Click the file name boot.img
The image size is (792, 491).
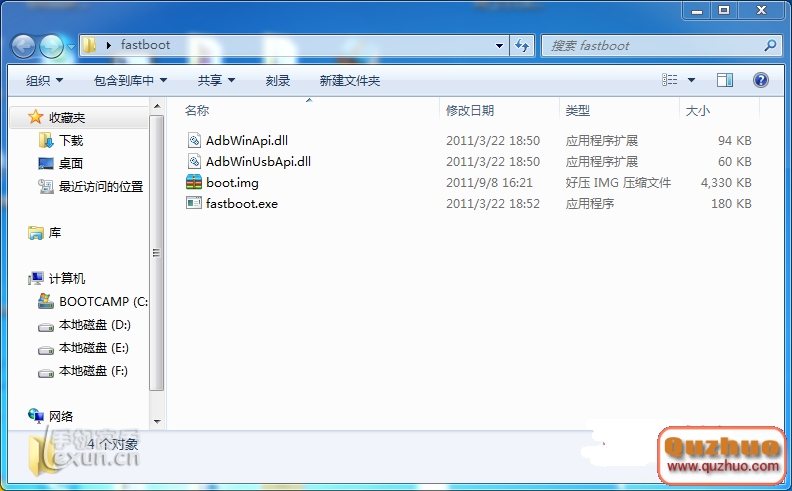tap(232, 183)
